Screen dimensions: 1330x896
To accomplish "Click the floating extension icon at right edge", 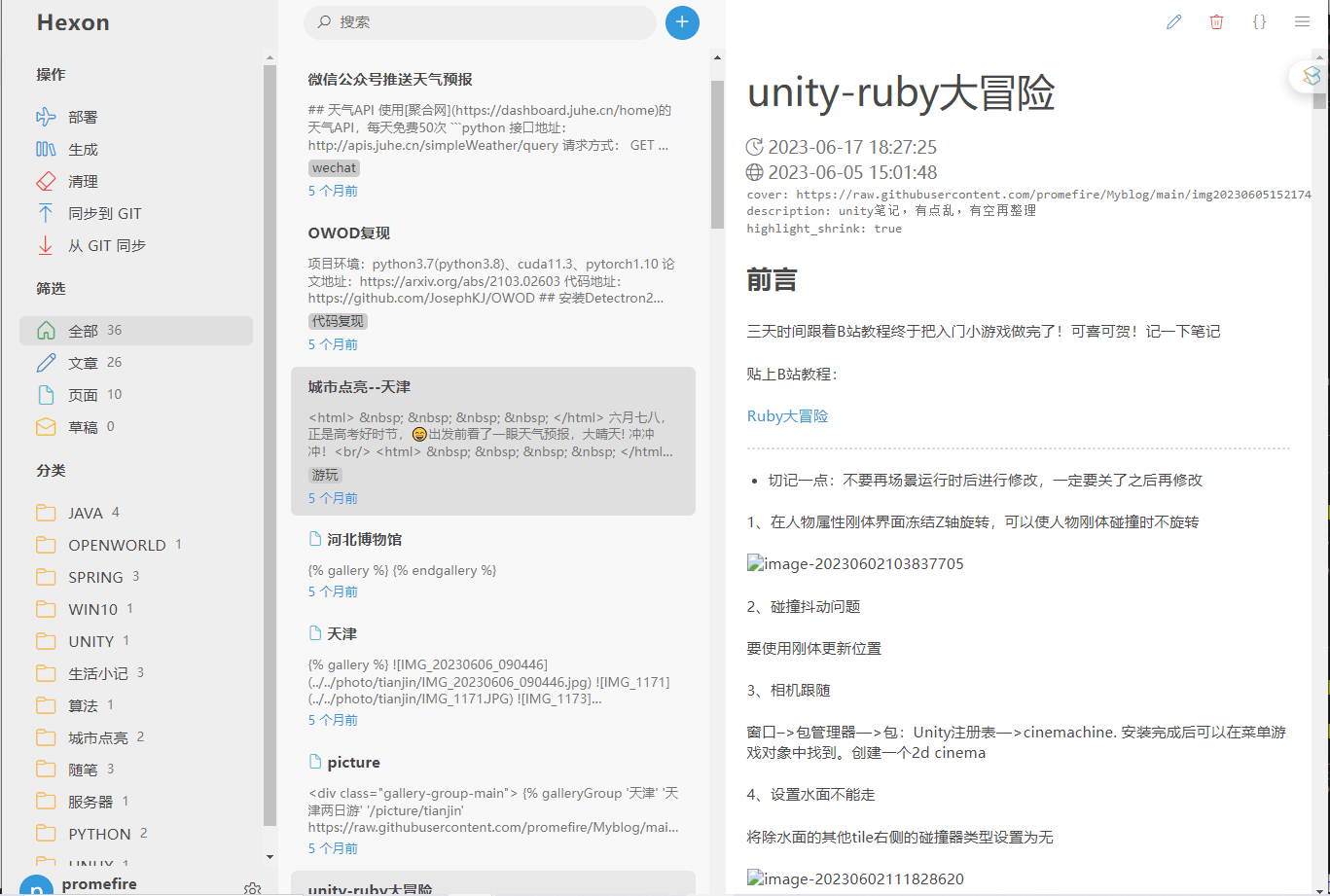I will click(1310, 77).
